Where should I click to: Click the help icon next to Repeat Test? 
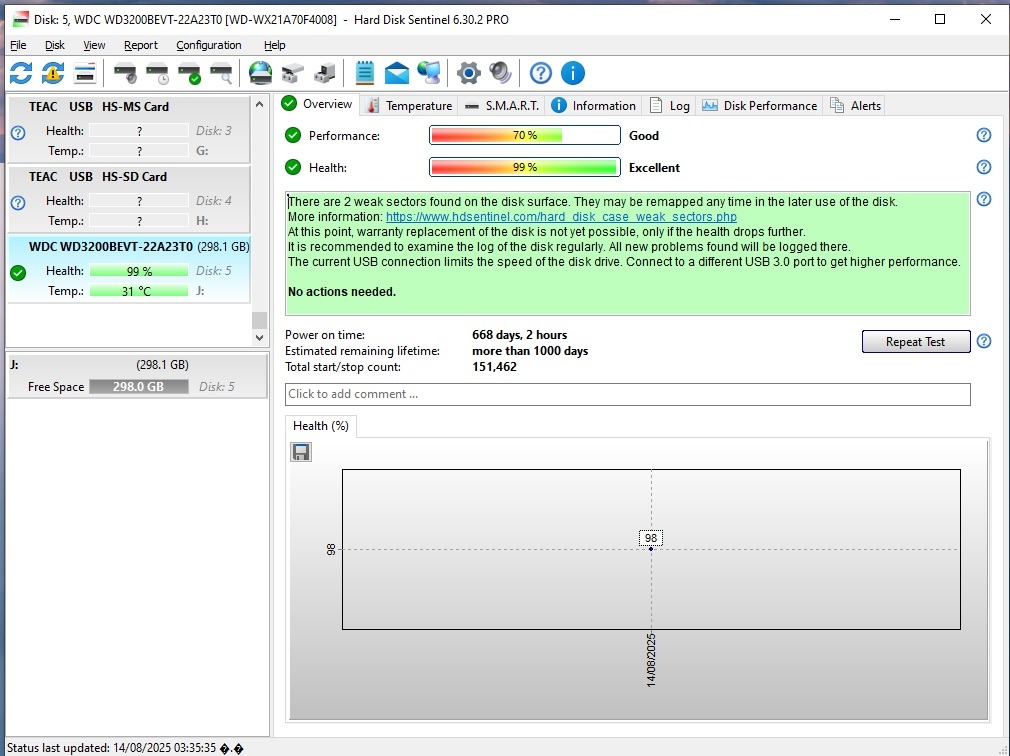point(984,341)
